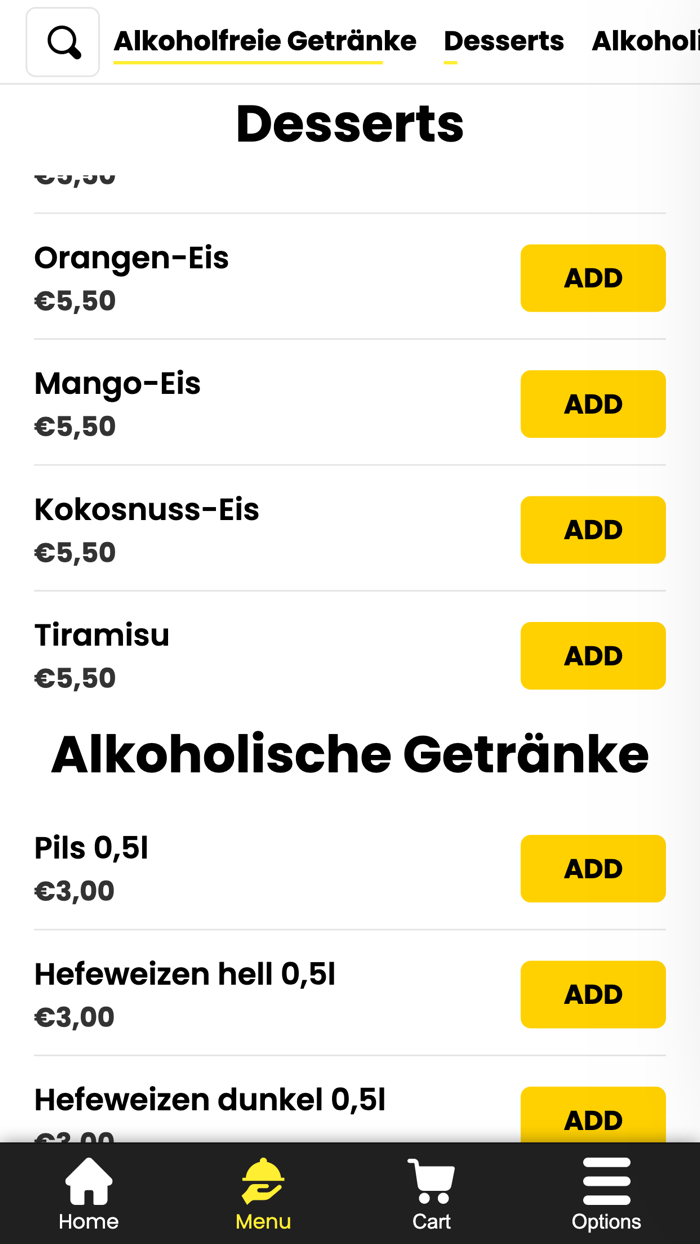Open the search magnifier icon

click(63, 43)
